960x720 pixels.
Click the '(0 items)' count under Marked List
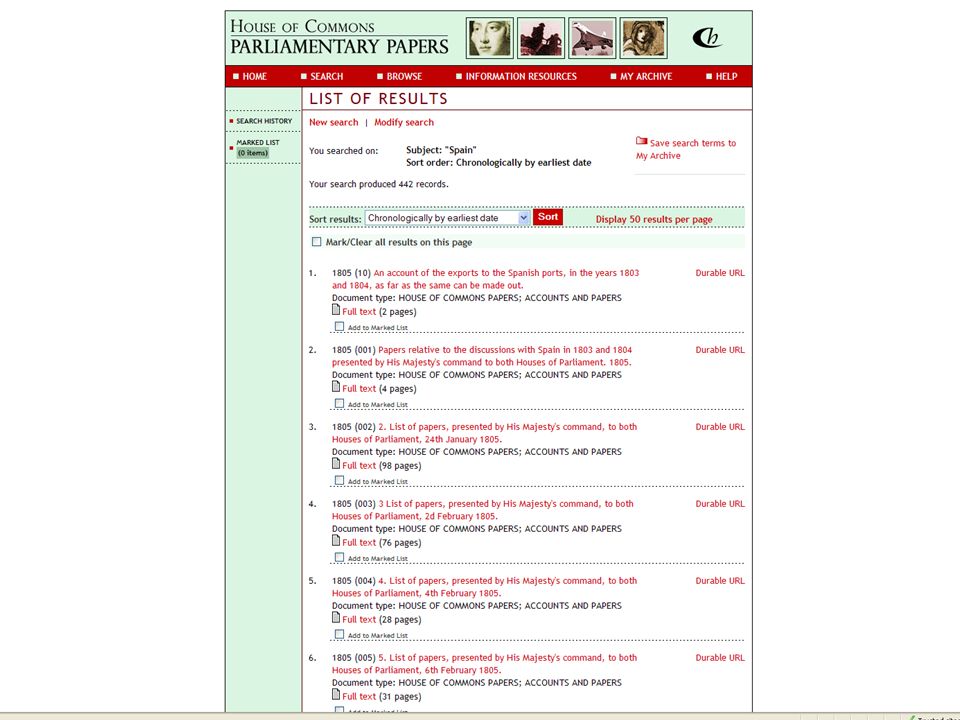pyautogui.click(x=253, y=153)
